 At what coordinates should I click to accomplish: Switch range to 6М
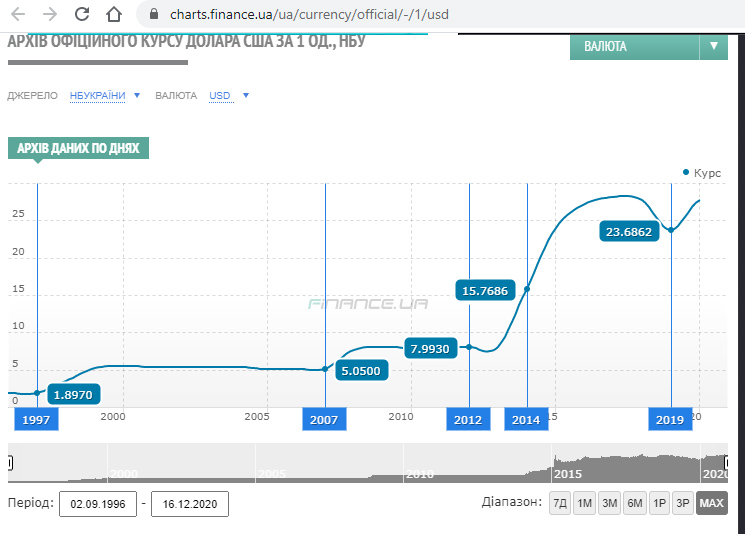click(634, 504)
